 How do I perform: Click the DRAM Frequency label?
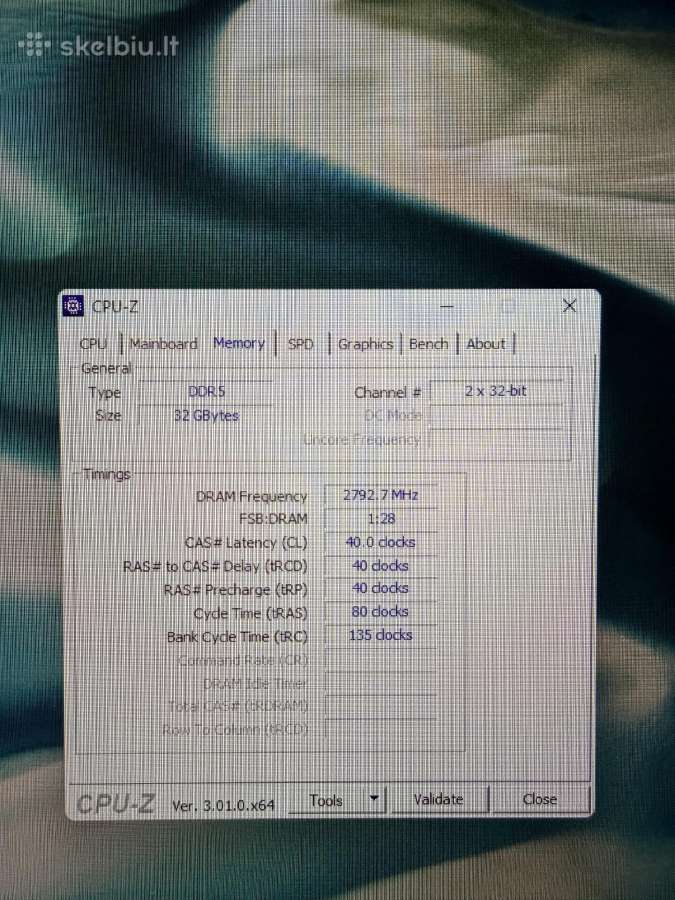251,496
